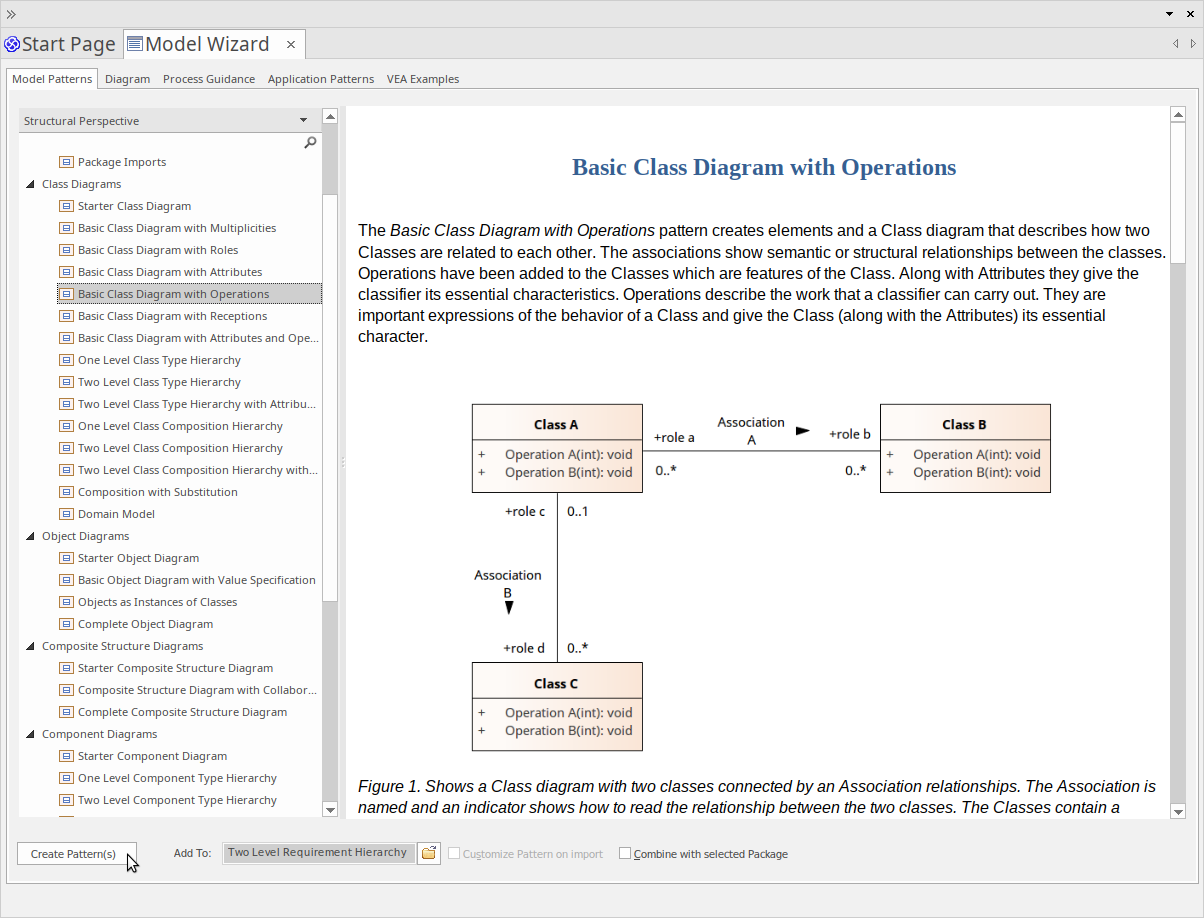
Task: Click the Complete Object Diagram pattern icon
Action: pyautogui.click(x=66, y=624)
